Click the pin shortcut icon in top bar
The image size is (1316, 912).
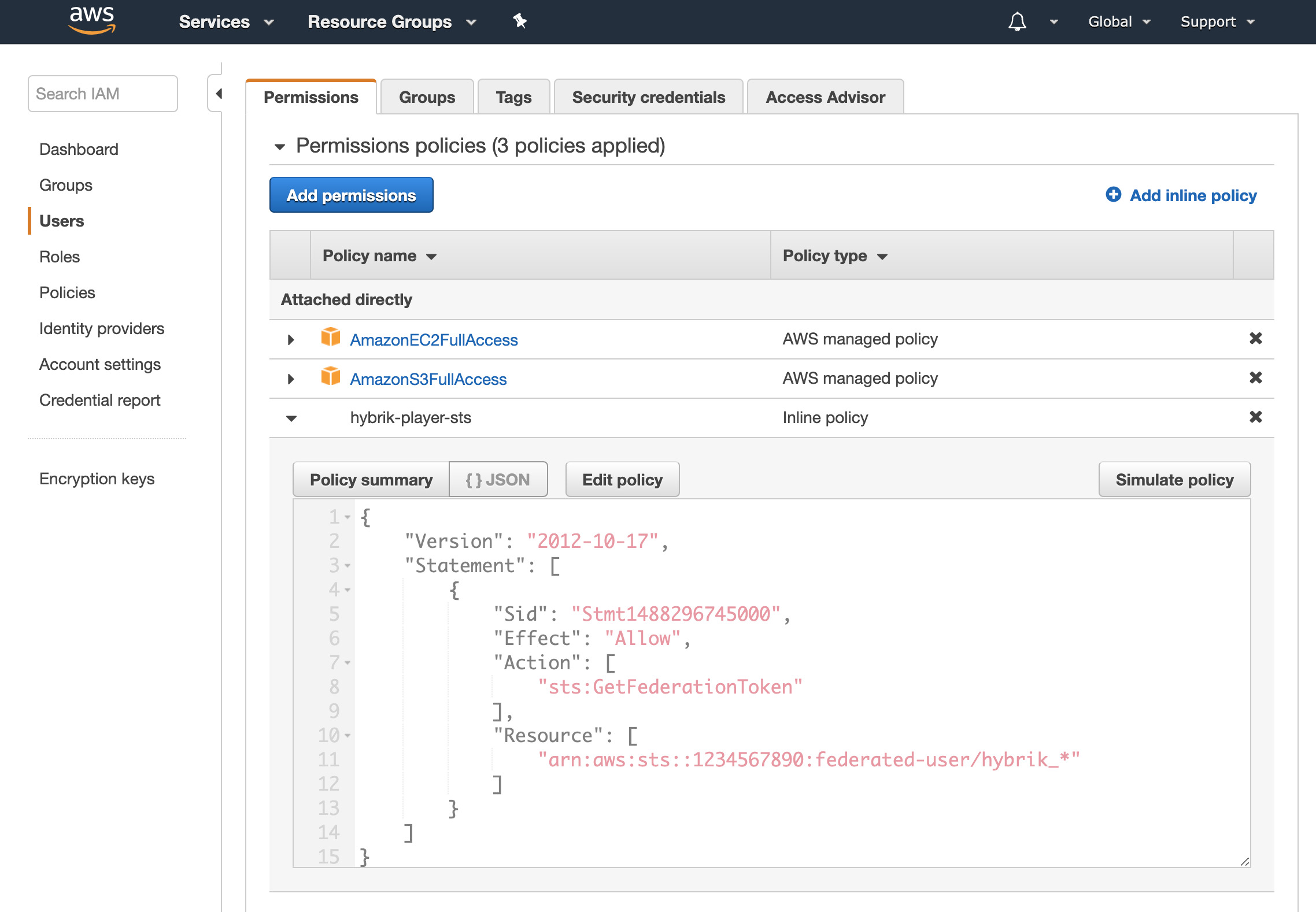tap(520, 21)
